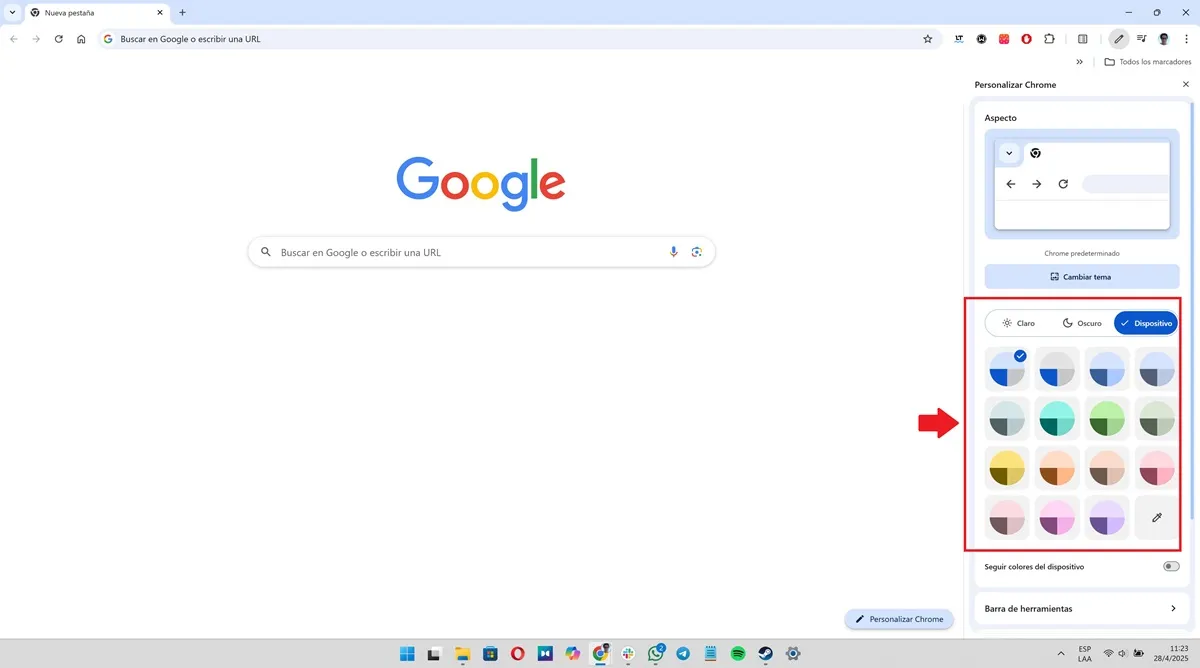Click the Customize Chrome pencil icon
This screenshot has height=668, width=1200.
(1118, 39)
